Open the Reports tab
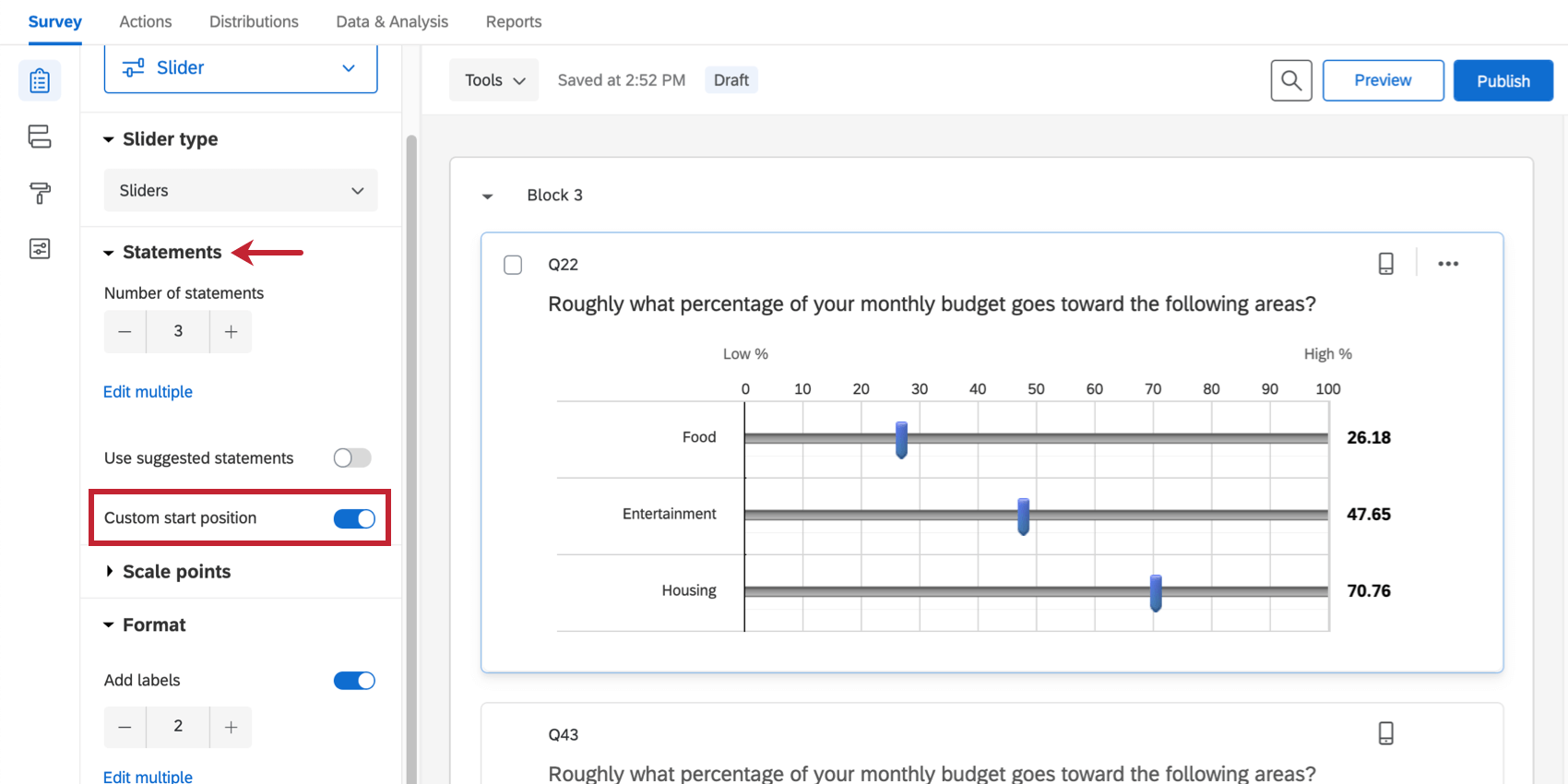The height and width of the screenshot is (784, 1568). click(x=514, y=21)
